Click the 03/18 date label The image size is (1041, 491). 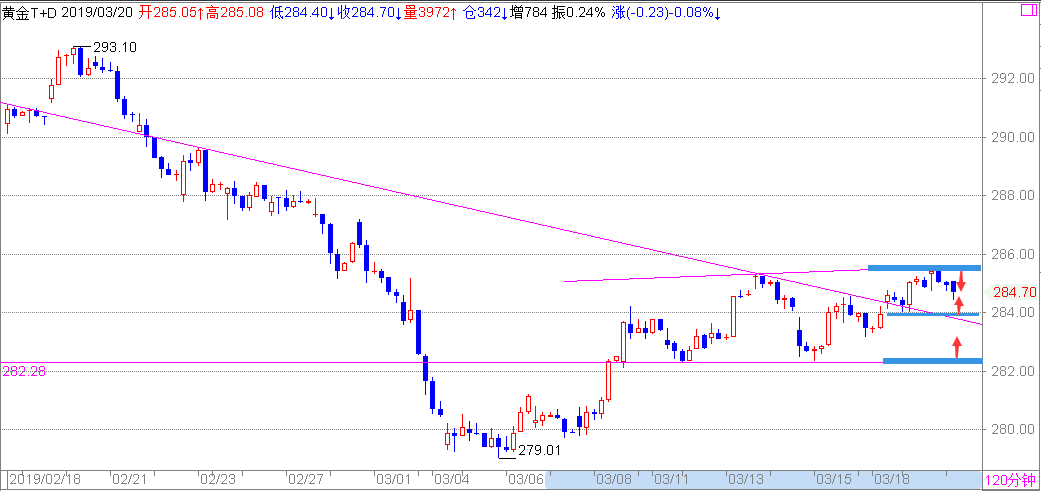pos(890,479)
